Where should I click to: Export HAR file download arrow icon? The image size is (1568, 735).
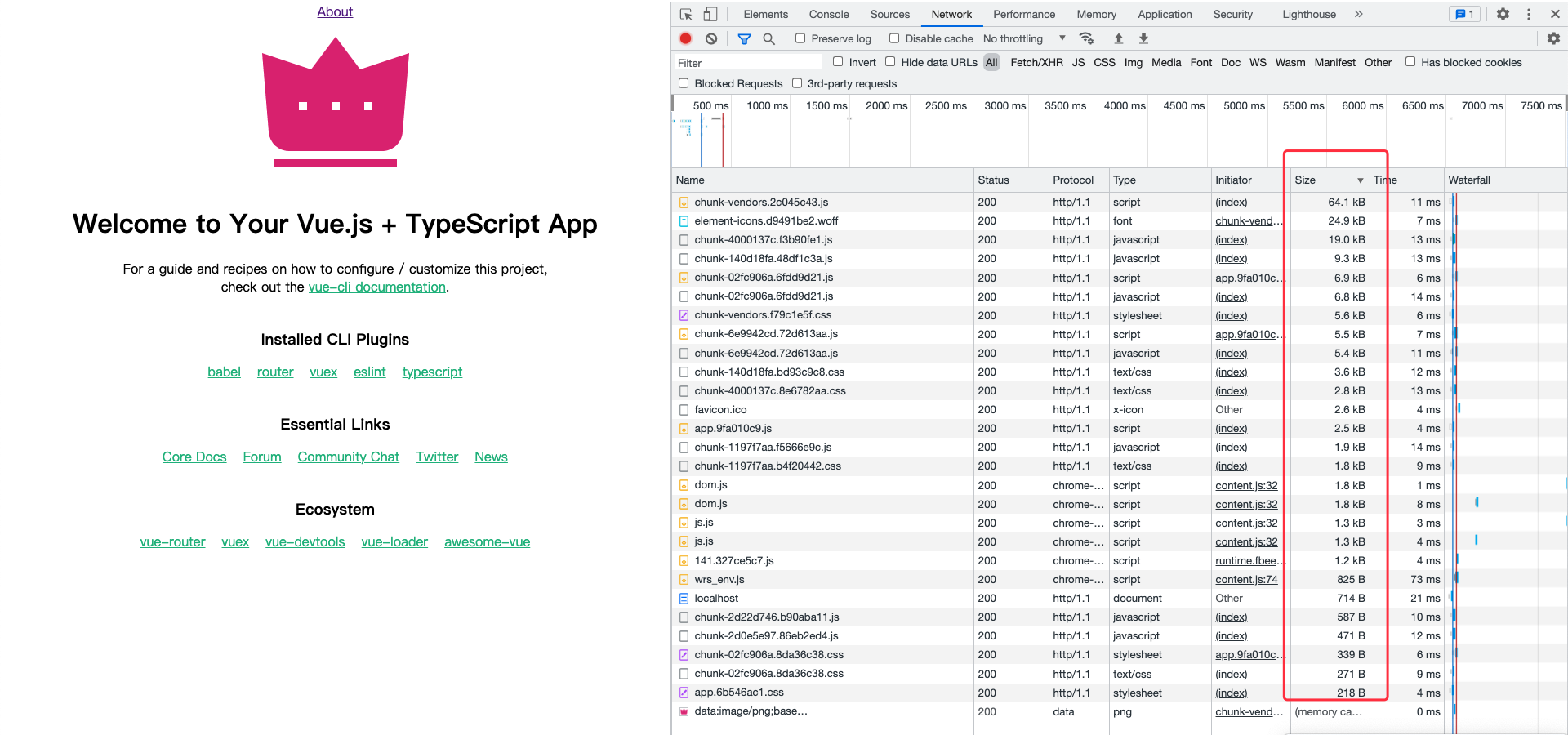click(x=1143, y=38)
